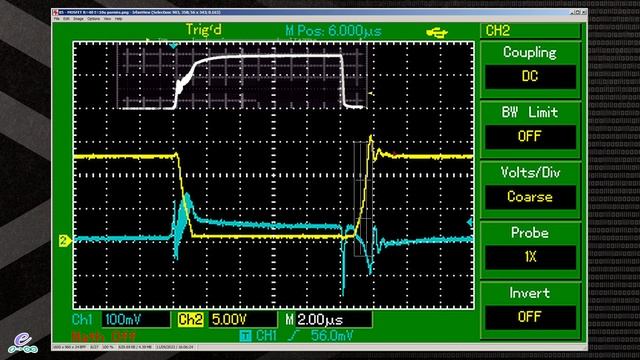Click the M Pos: 6.000µs readout
Image resolution: width=640 pixels, height=360 pixels.
(333, 31)
